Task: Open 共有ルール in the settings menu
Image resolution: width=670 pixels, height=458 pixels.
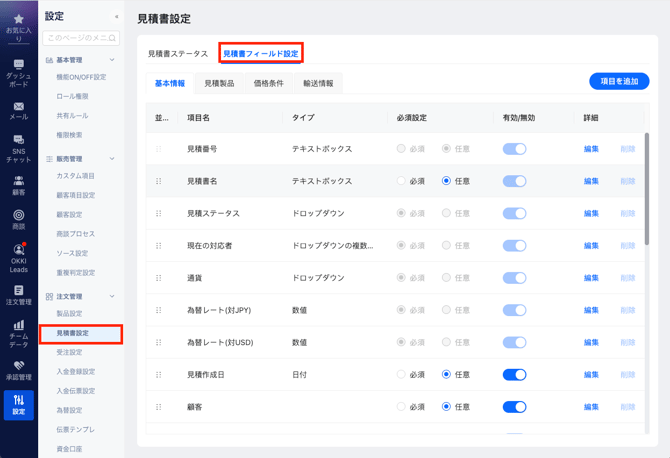Action: pos(72,116)
